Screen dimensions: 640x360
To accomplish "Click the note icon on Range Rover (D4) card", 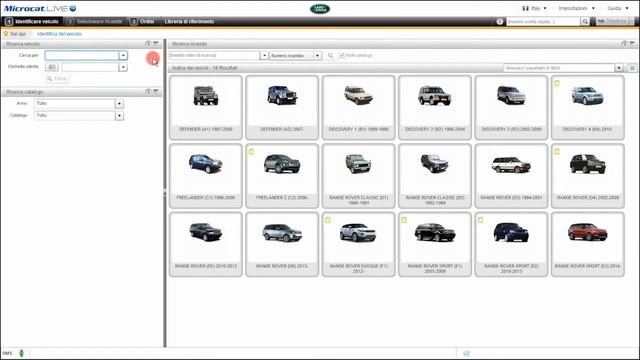I will [x=557, y=152].
